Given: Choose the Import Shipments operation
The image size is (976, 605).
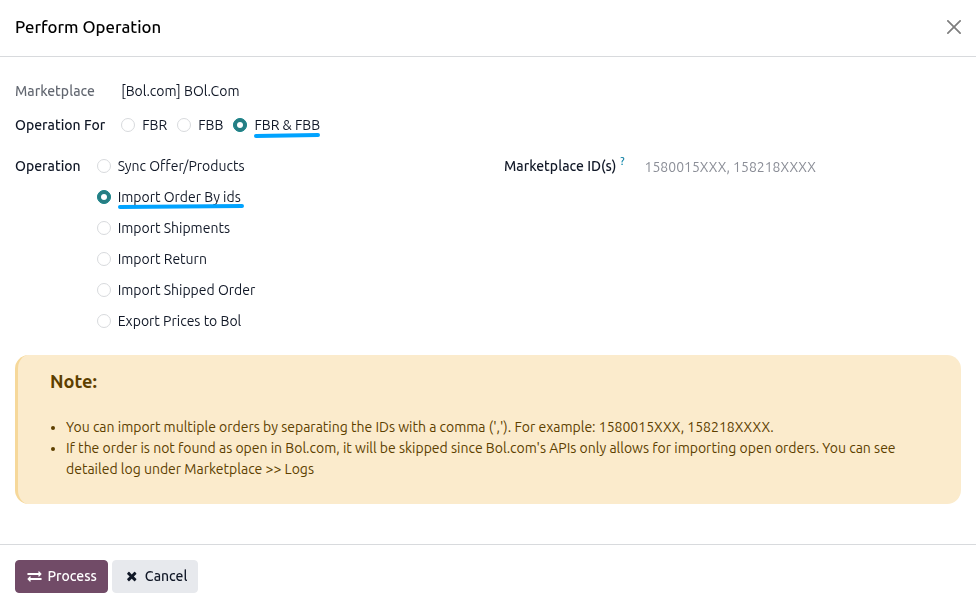Looking at the screenshot, I should tap(104, 228).
